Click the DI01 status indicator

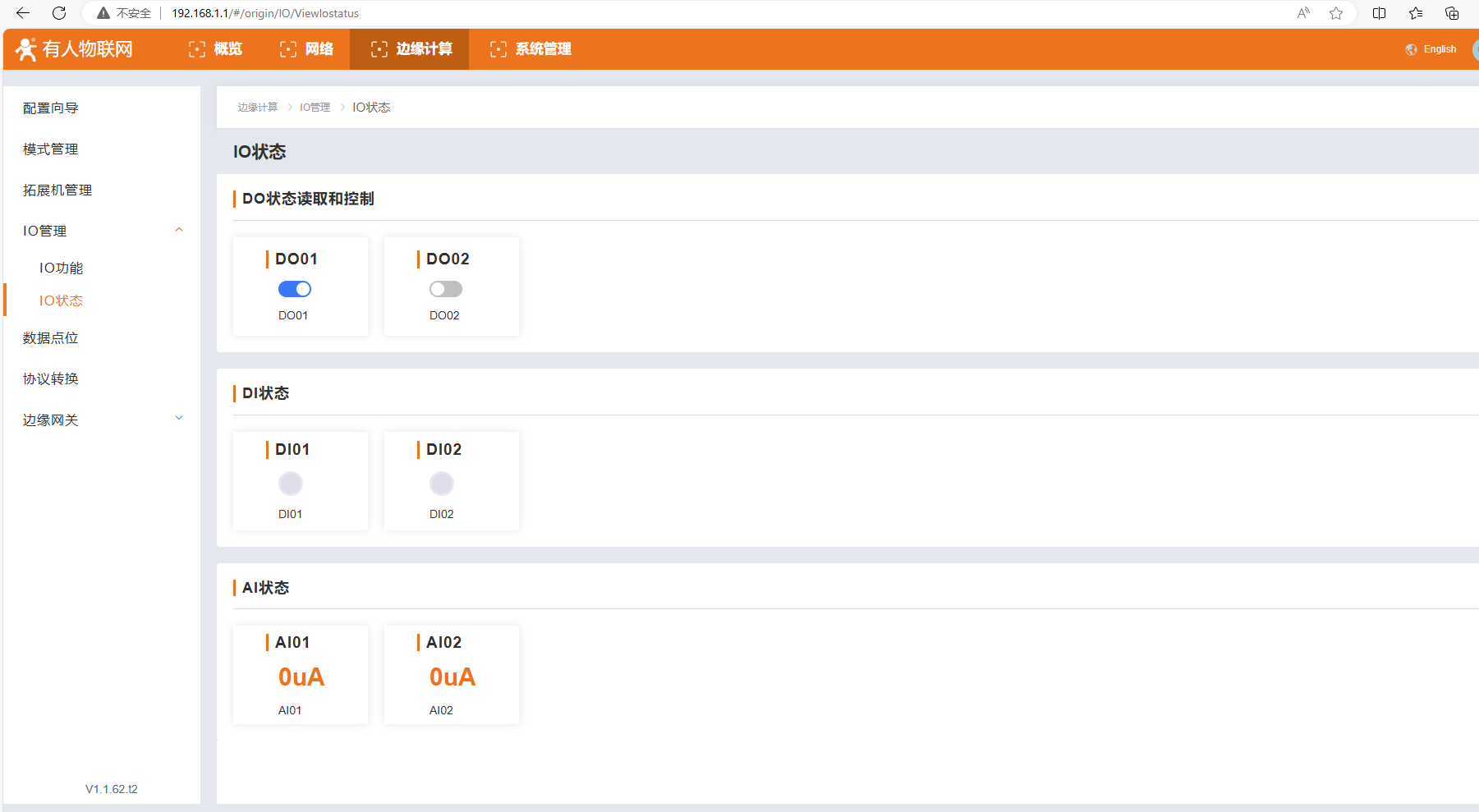coord(291,484)
